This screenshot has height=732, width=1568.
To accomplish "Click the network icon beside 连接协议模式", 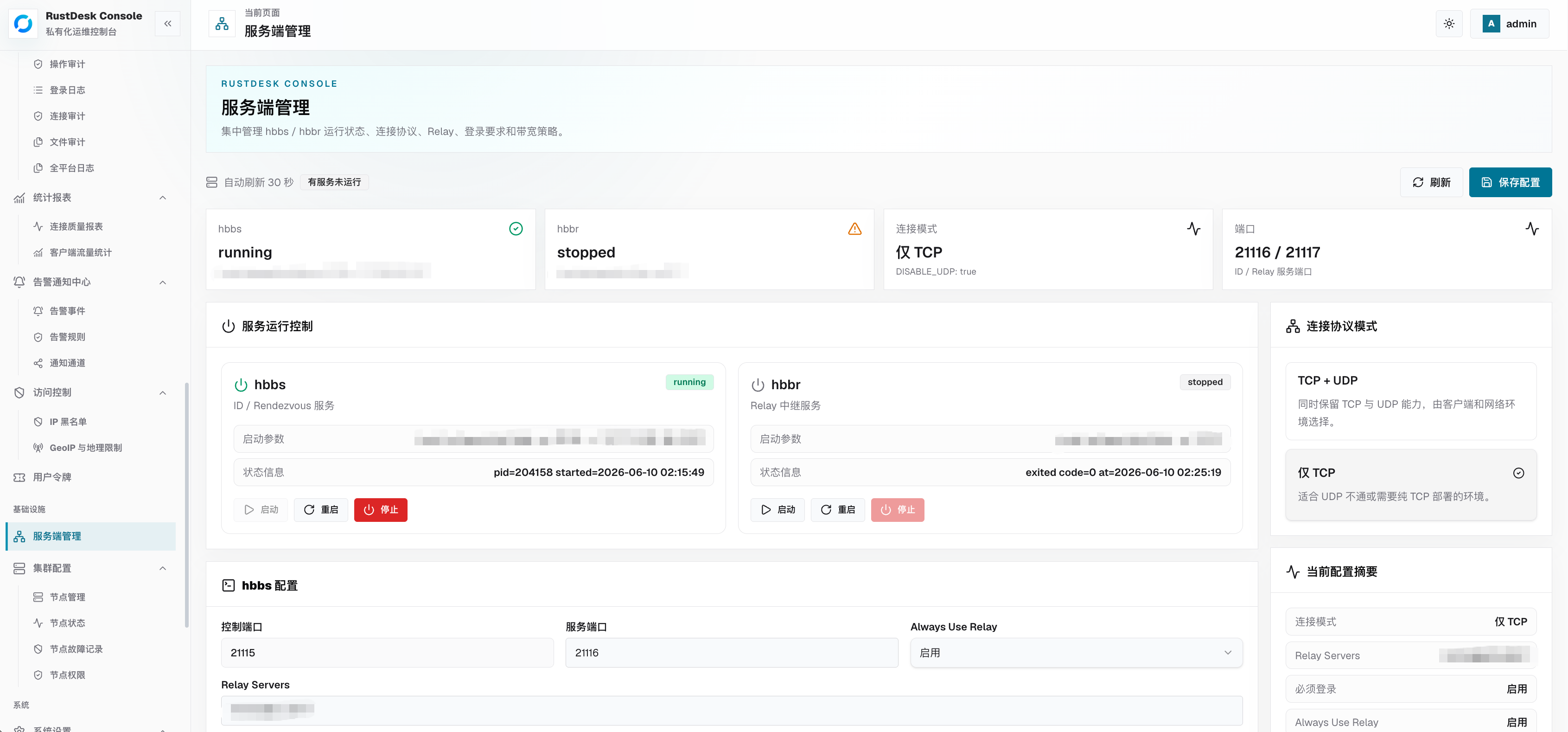I will pyautogui.click(x=1293, y=327).
